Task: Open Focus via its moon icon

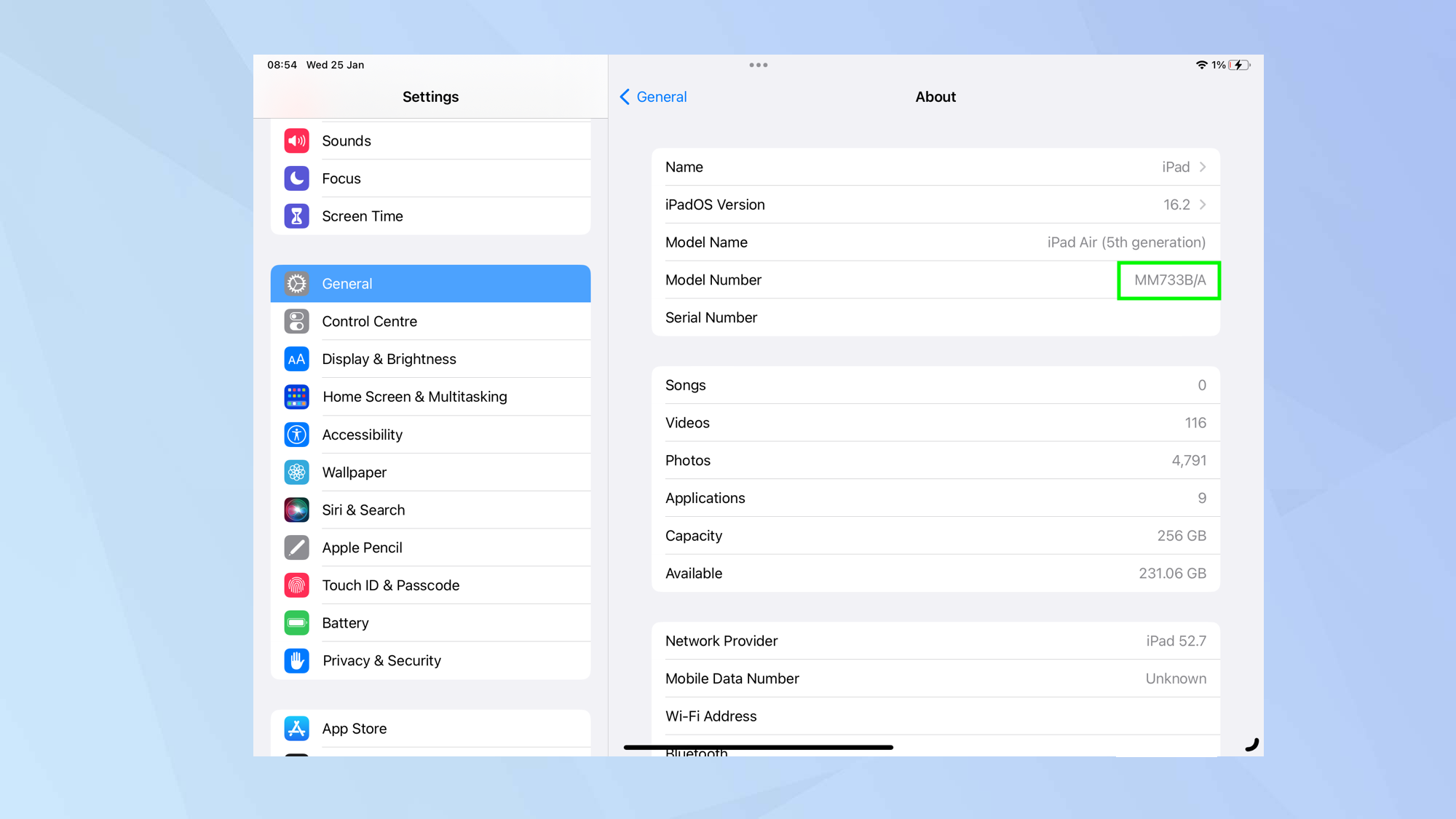Action: (296, 178)
